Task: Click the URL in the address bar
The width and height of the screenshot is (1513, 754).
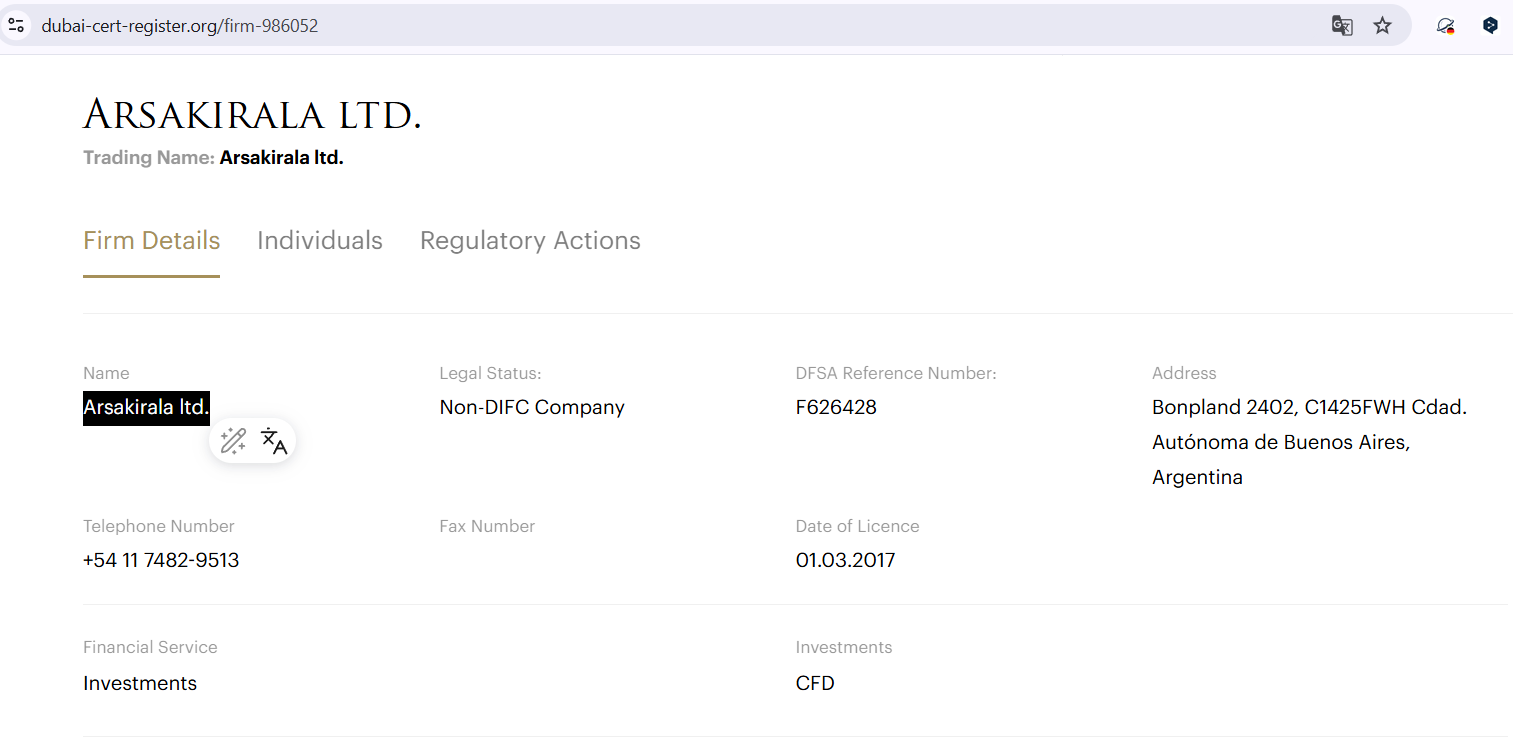Action: (x=180, y=26)
